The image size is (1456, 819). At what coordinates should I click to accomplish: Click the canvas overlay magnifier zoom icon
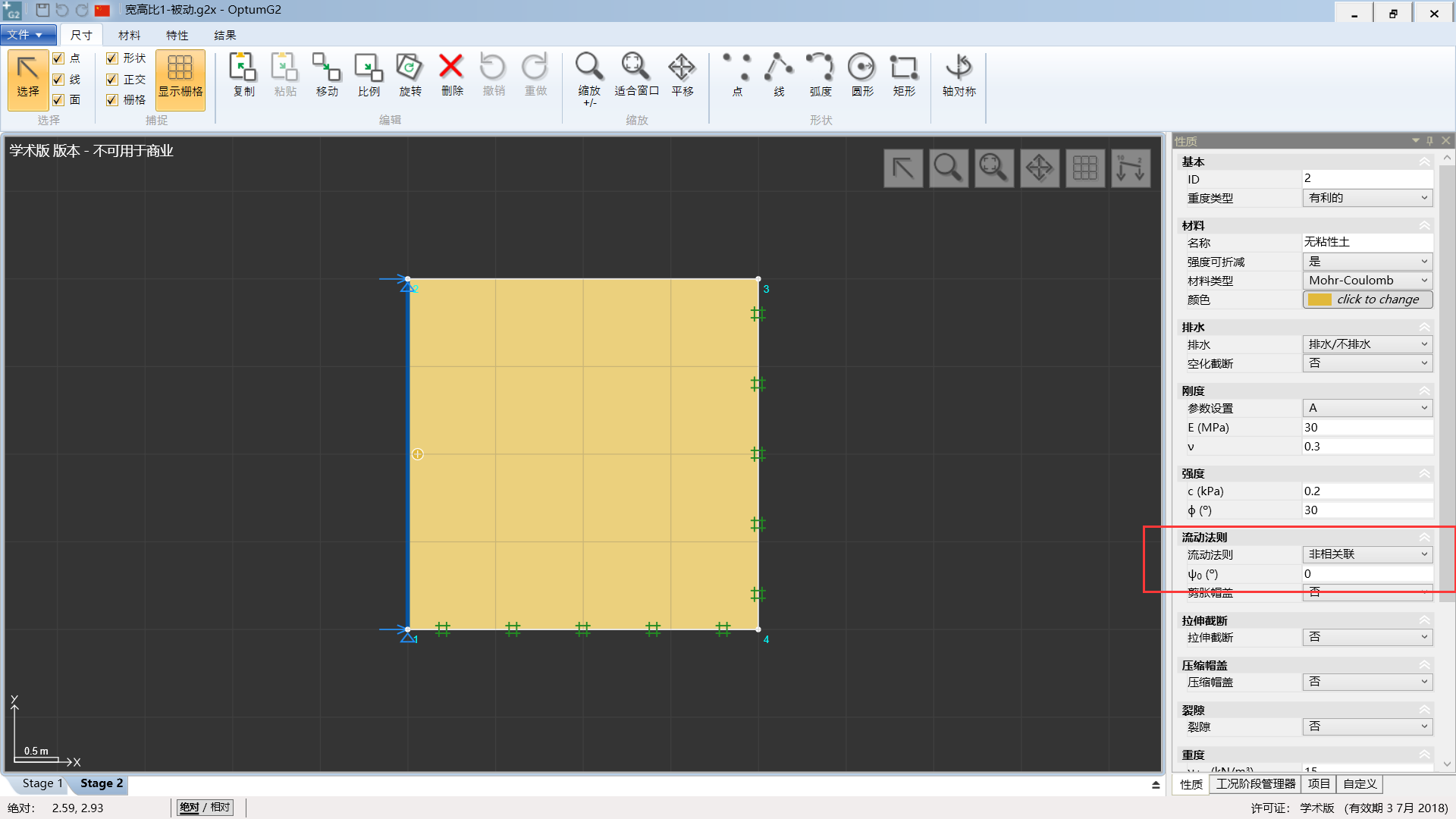[949, 168]
